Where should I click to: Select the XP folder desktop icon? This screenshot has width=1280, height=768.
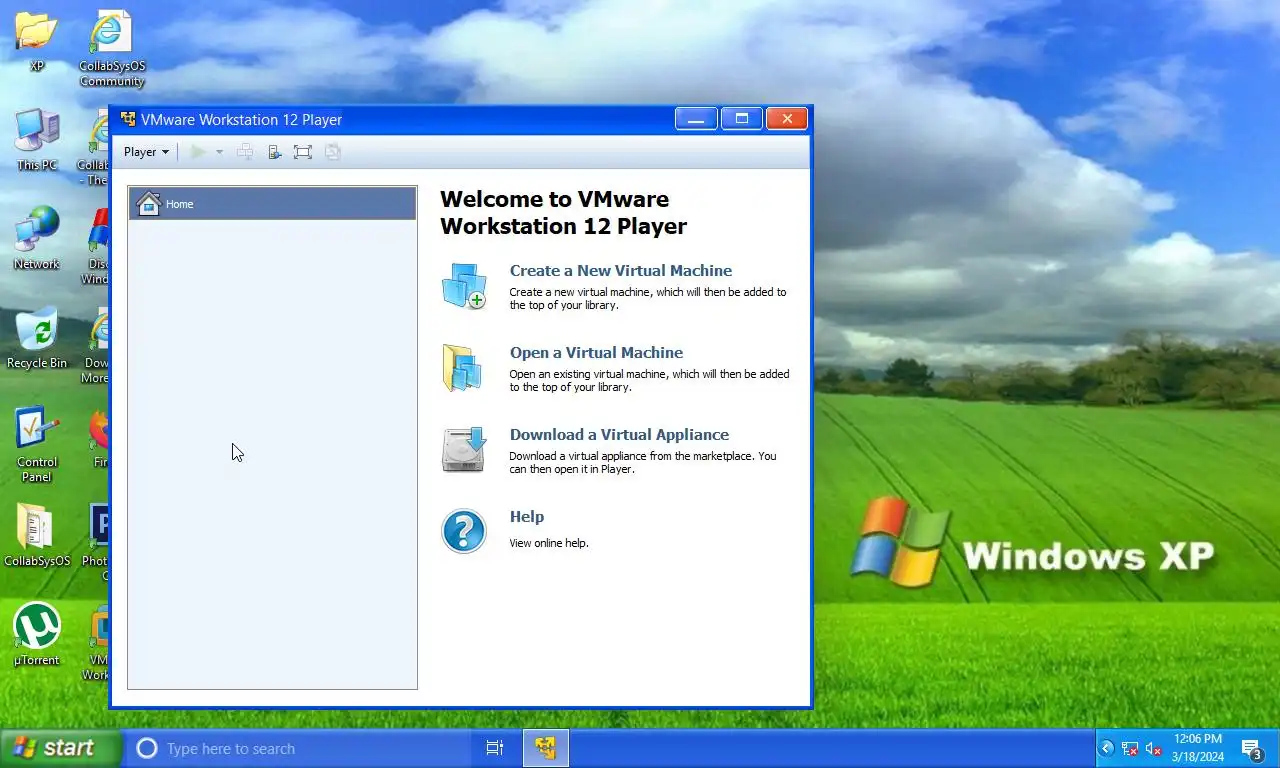coord(37,42)
